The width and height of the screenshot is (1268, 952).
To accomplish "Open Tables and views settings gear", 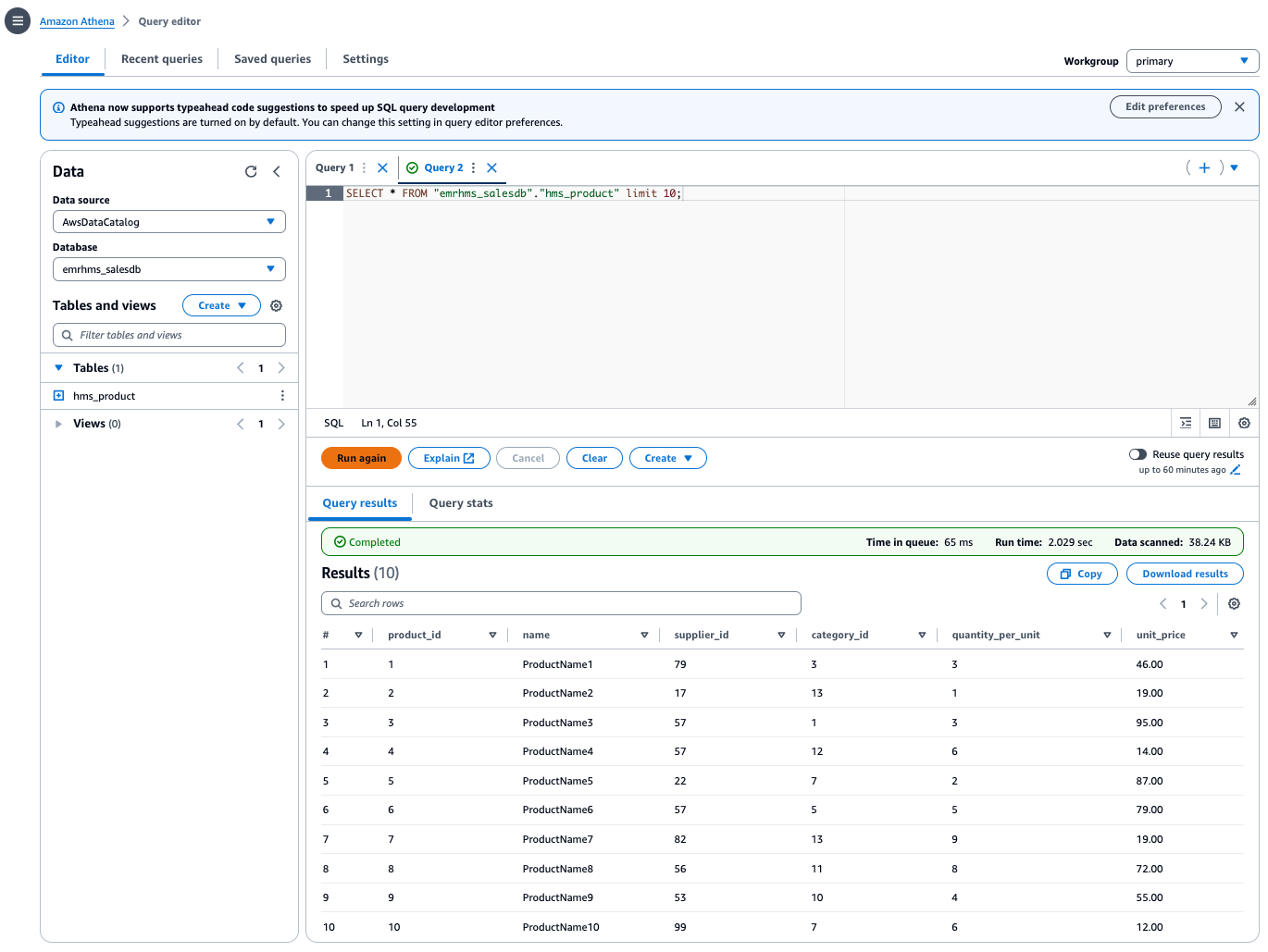I will [x=276, y=306].
